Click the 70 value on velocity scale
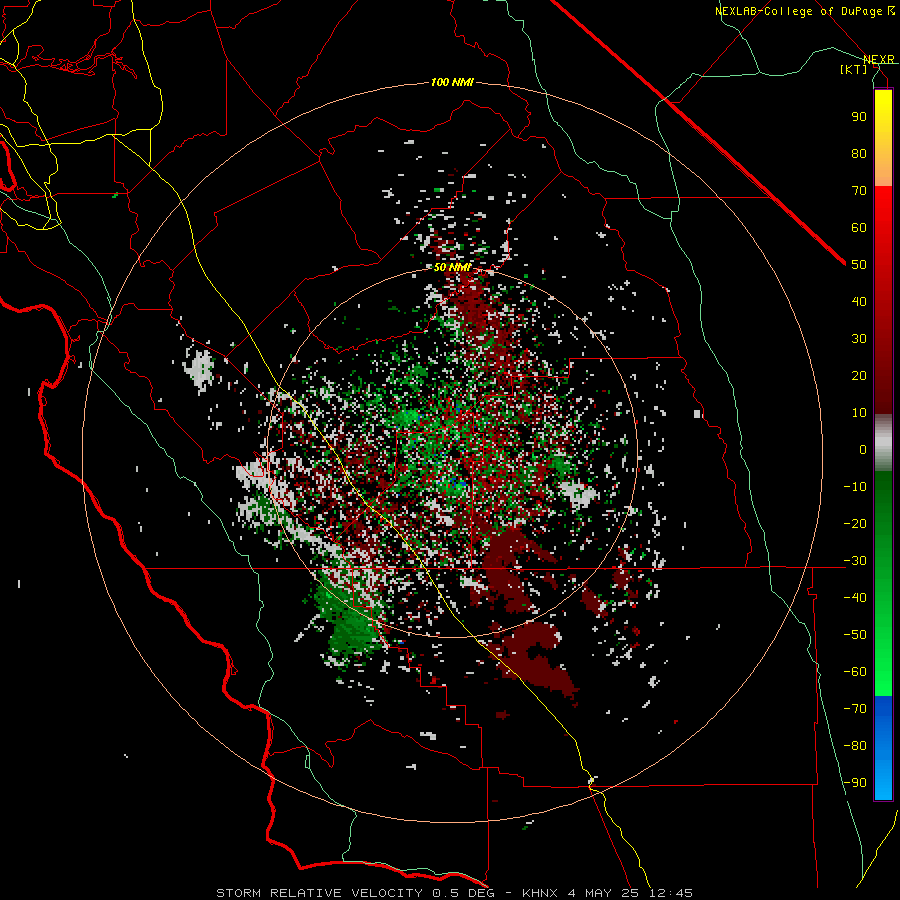 [859, 191]
